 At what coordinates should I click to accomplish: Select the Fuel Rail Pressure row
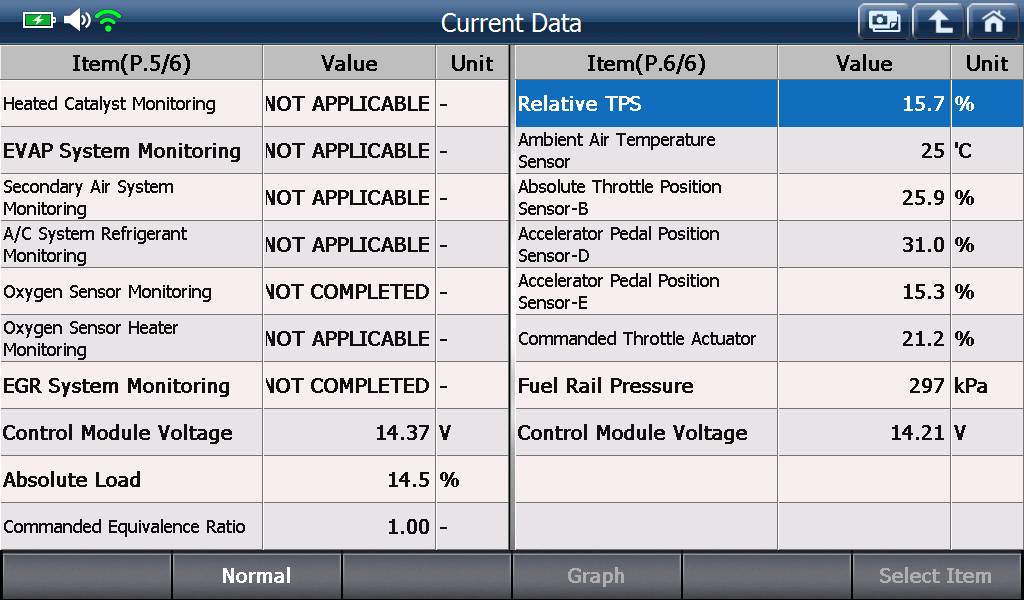click(x=769, y=385)
